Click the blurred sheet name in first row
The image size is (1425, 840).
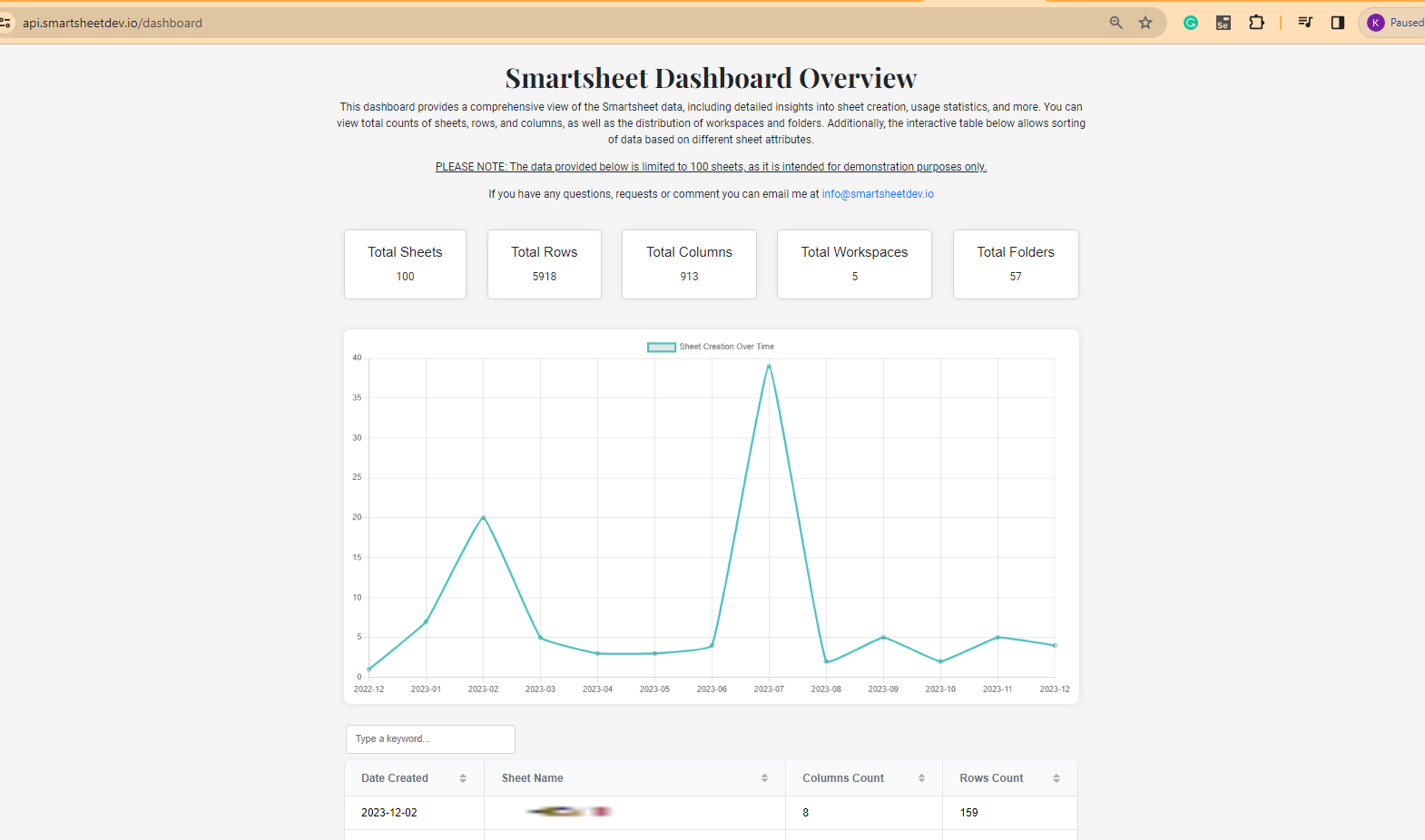click(568, 812)
